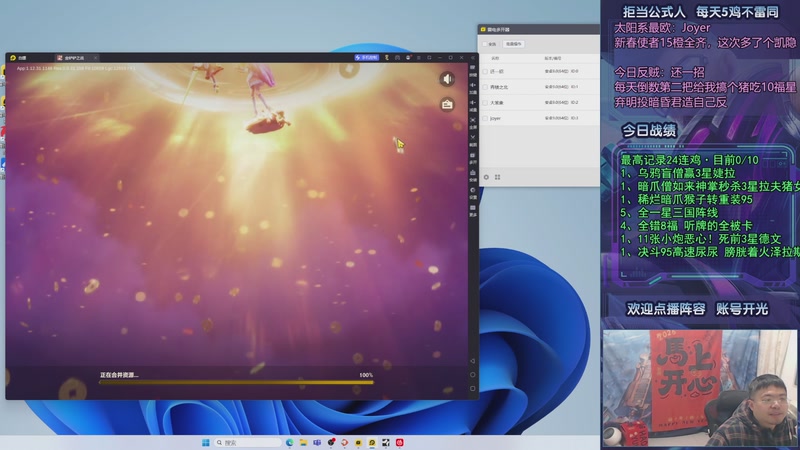Tick the select-all checkbox in the multi-opener window
The width and height of the screenshot is (800, 450).
point(485,44)
